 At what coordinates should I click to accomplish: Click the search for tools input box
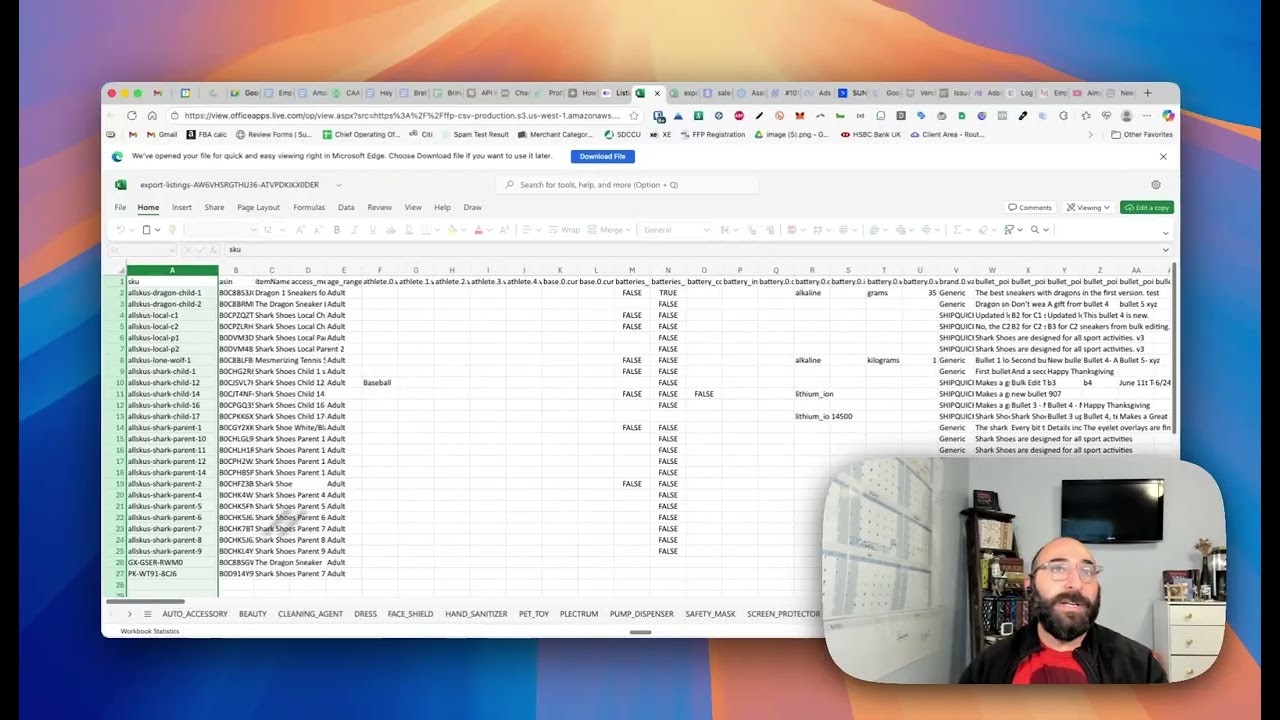click(x=627, y=185)
